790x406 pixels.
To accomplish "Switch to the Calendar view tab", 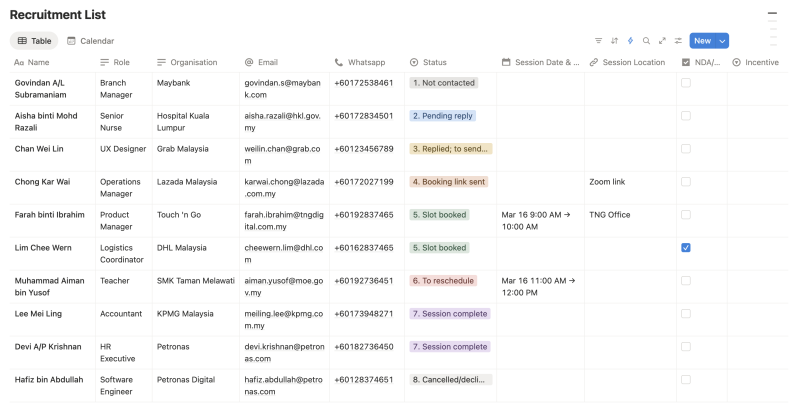I will [90, 41].
